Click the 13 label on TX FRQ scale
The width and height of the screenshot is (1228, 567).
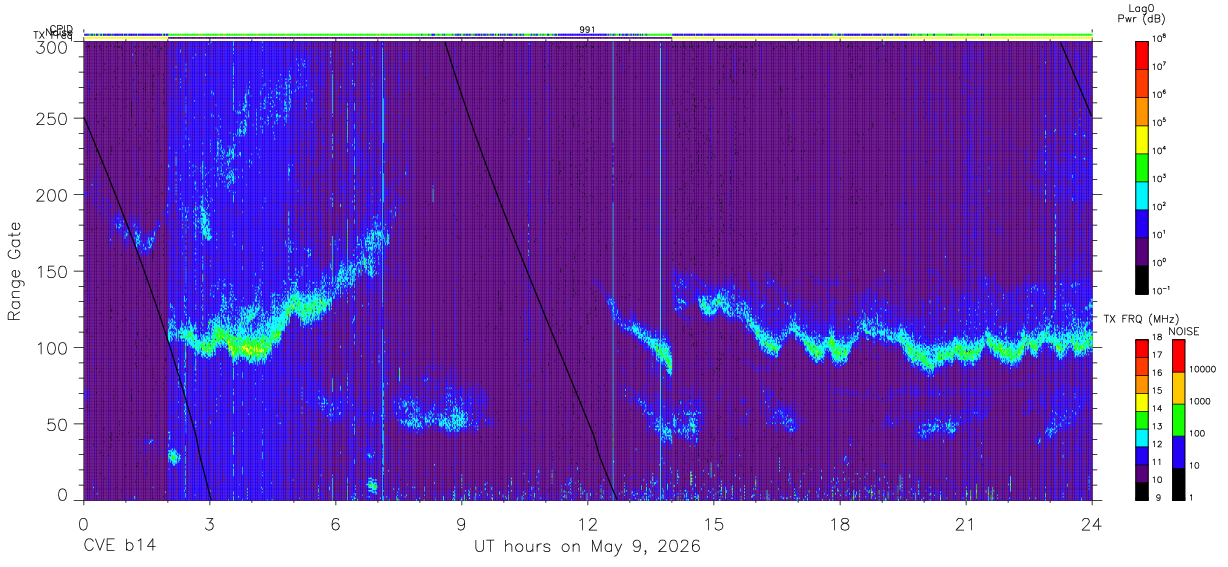coord(1157,426)
